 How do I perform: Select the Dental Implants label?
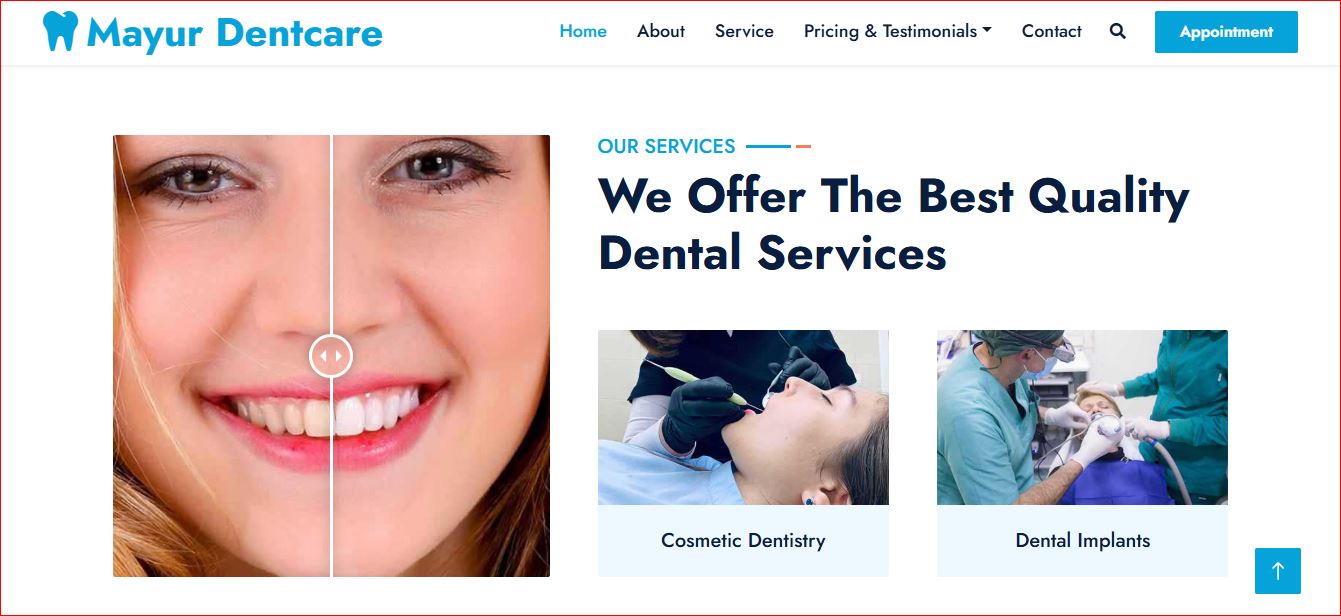pyautogui.click(x=1083, y=541)
